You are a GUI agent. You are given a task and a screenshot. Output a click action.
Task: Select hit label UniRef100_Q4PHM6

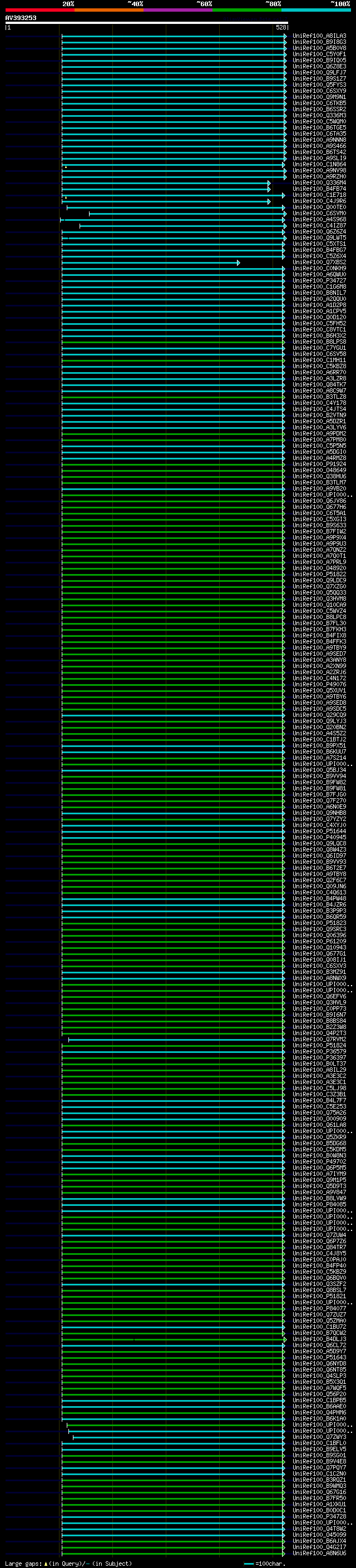click(x=319, y=1412)
